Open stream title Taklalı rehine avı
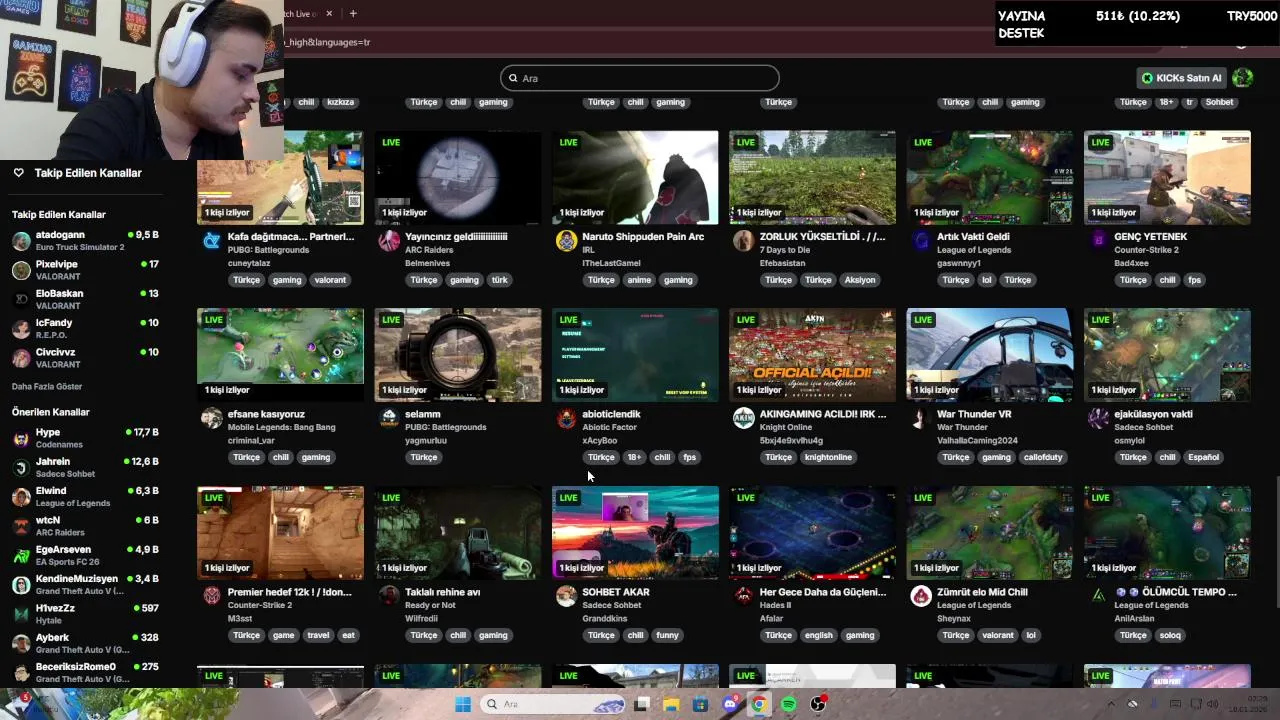This screenshot has width=1280, height=720. tap(443, 592)
